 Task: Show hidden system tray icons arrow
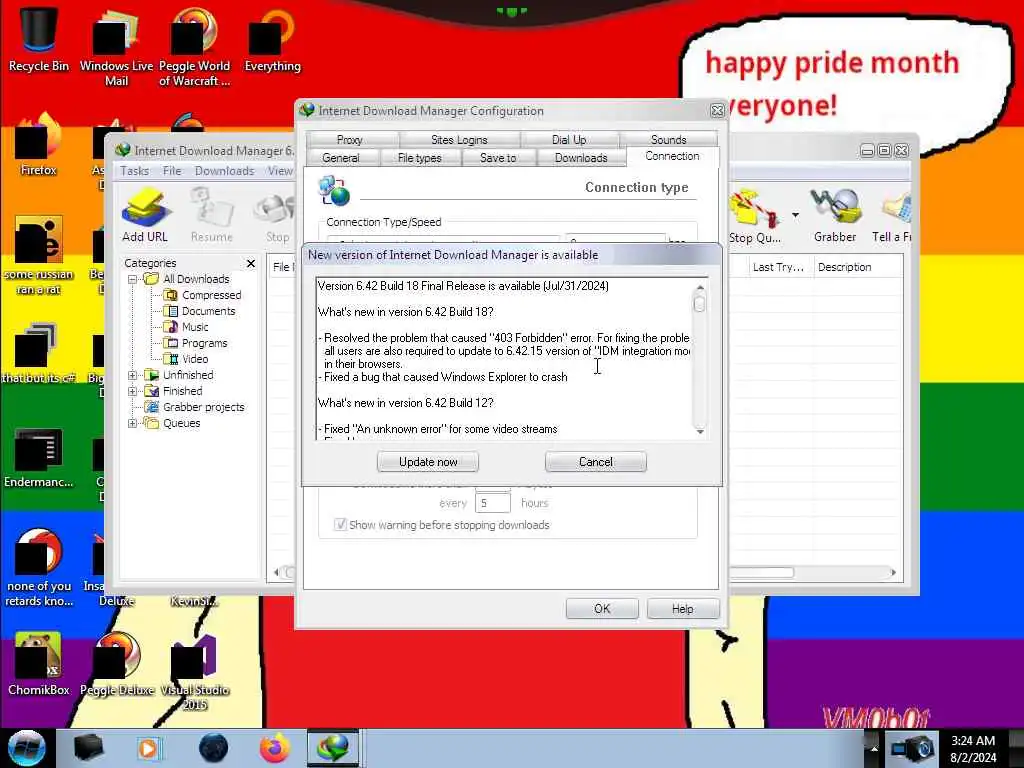tap(874, 748)
